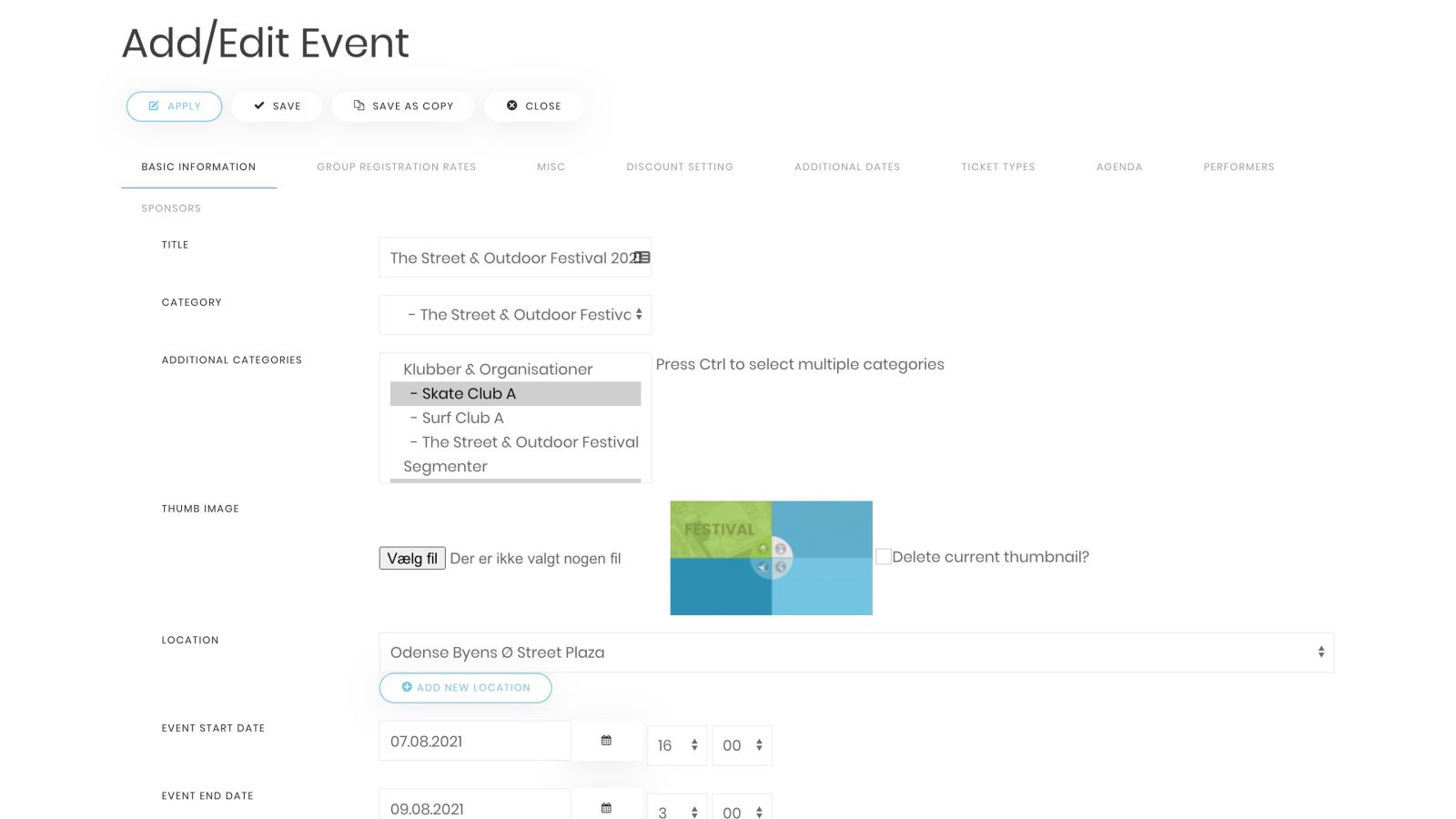Add new location with plus button
The image size is (1456, 819).
pyautogui.click(x=465, y=688)
